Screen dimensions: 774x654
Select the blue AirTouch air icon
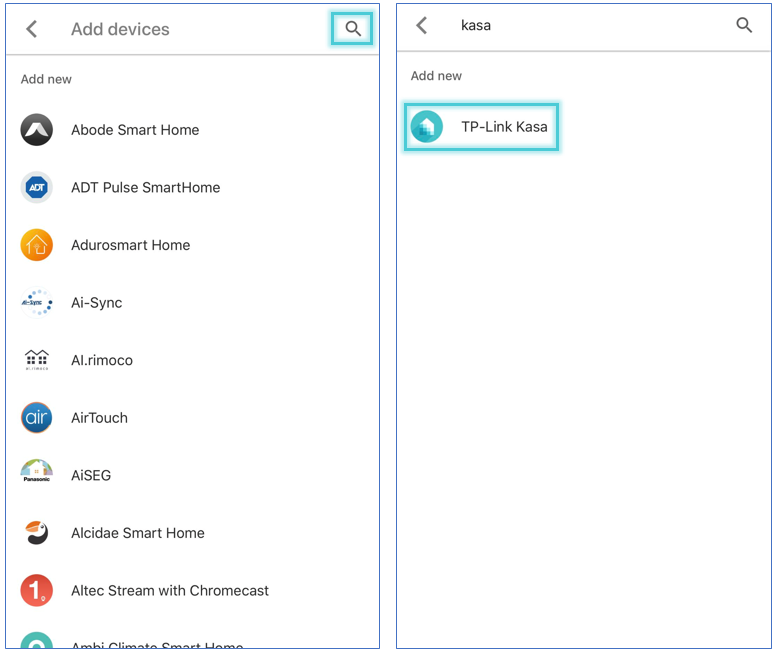click(x=37, y=418)
